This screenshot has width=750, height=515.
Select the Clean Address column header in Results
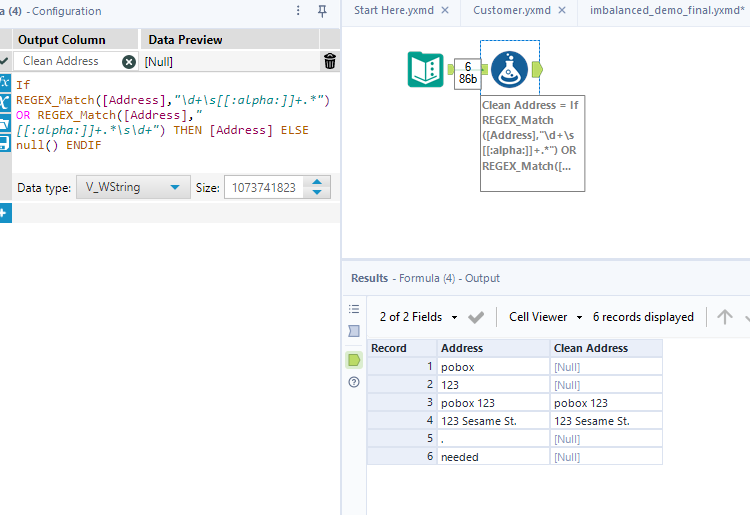(591, 348)
